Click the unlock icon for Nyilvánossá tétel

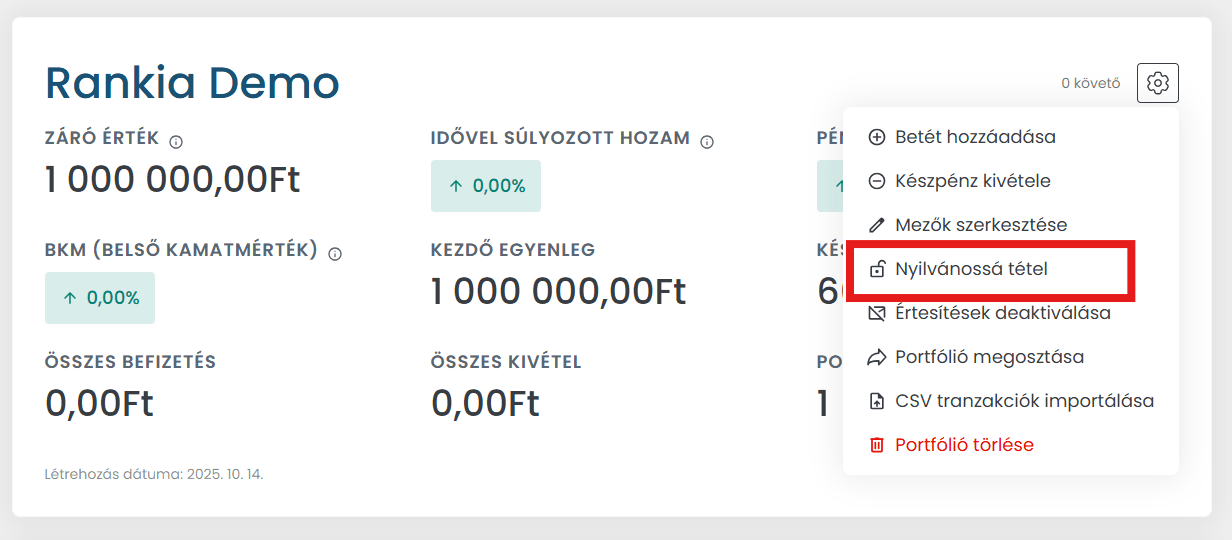click(877, 269)
